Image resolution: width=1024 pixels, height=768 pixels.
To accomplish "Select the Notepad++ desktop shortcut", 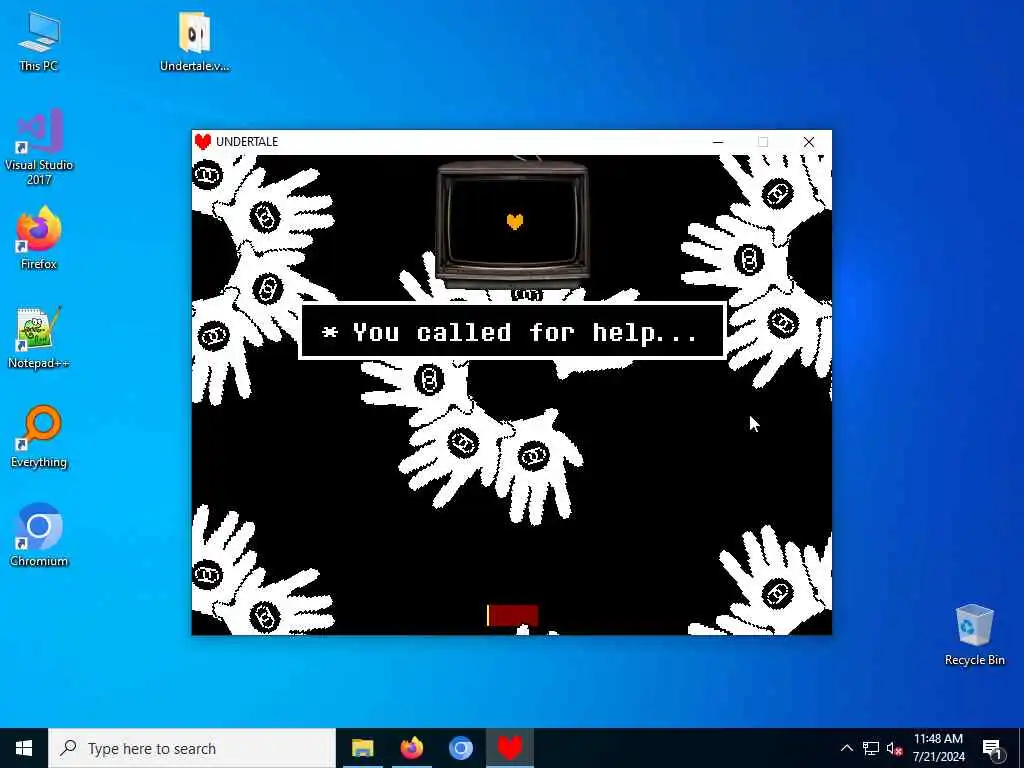I will click(x=39, y=338).
